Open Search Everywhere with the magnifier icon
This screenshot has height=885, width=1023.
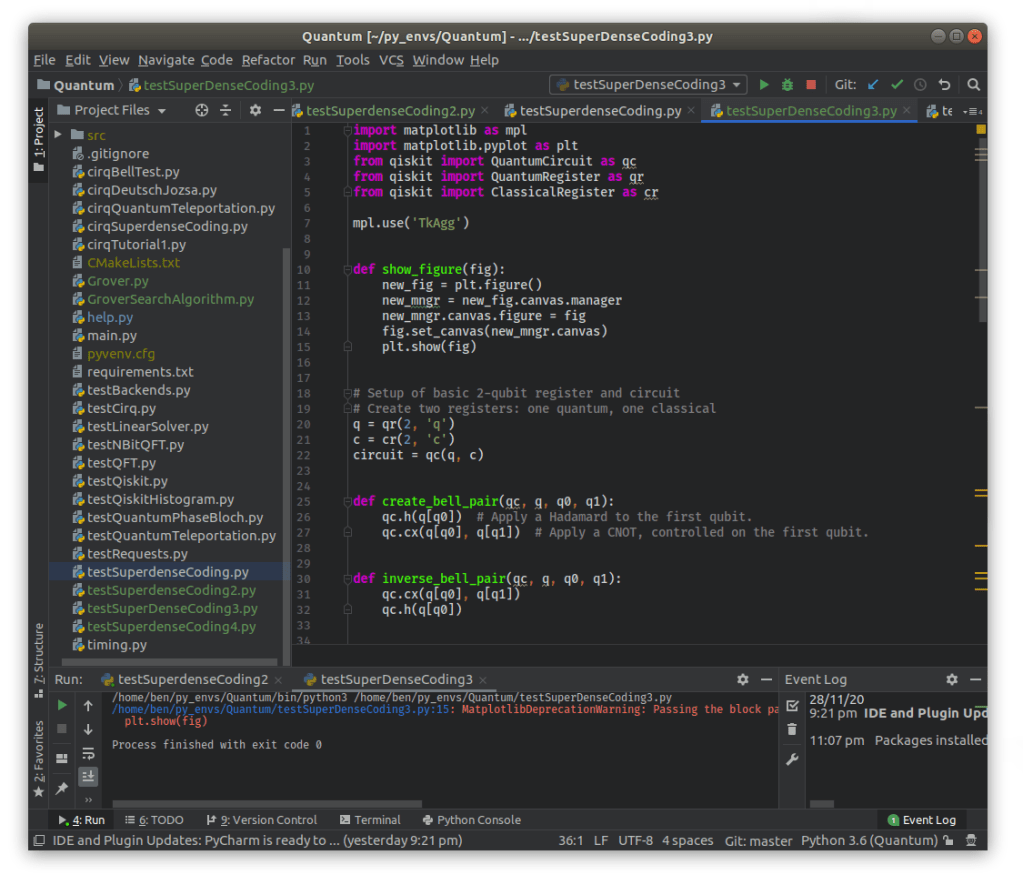point(973,84)
